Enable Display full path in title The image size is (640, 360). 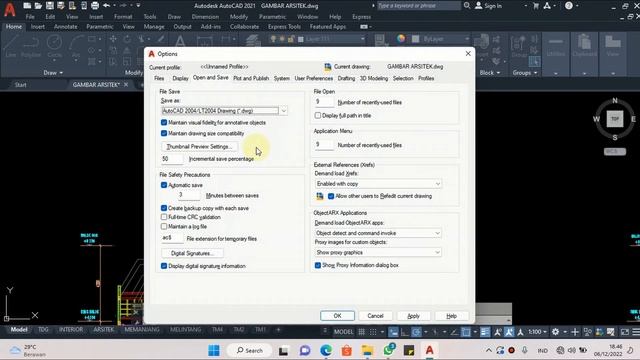click(318, 116)
